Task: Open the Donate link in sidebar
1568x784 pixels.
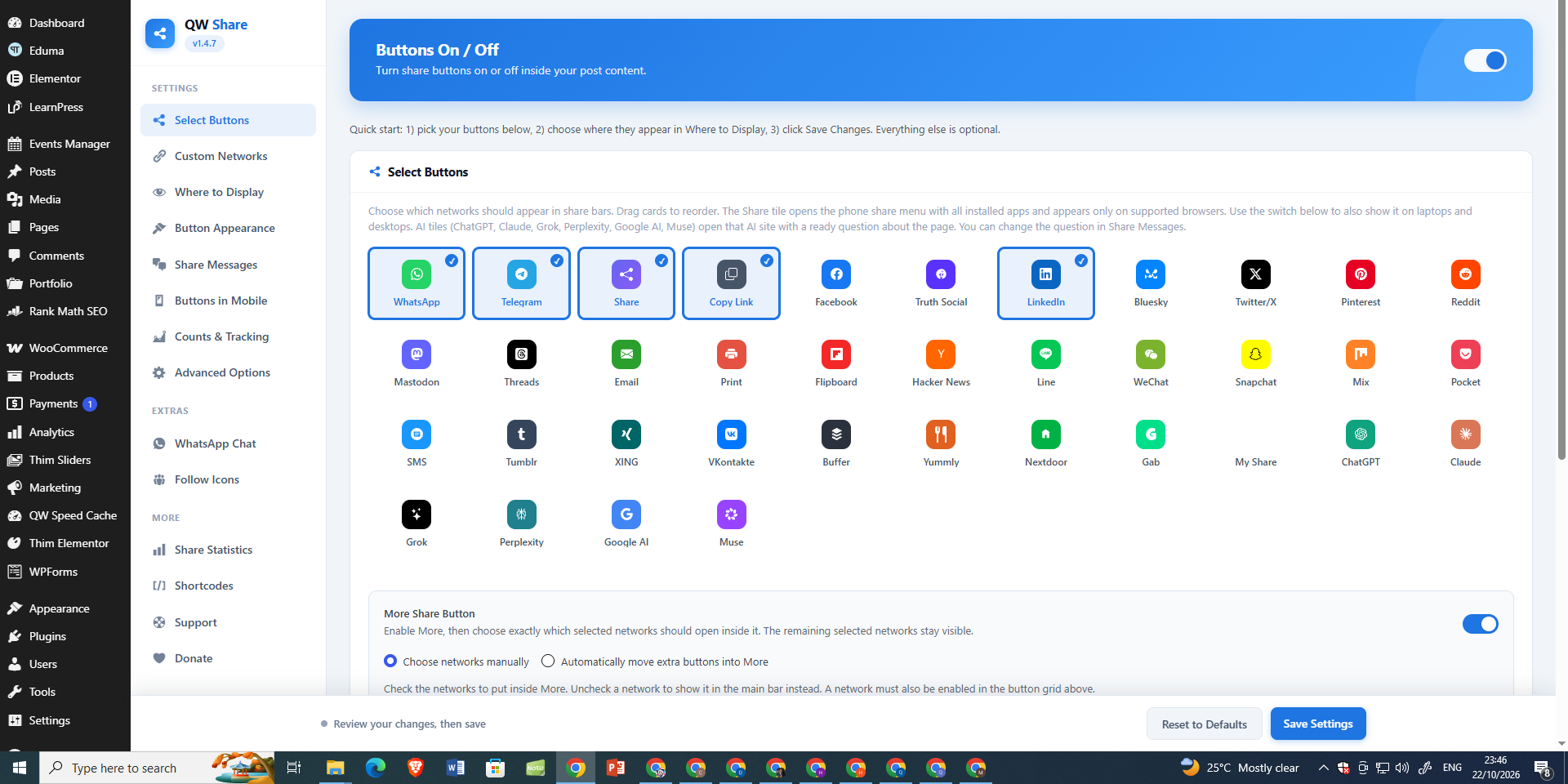Action: coord(228,658)
